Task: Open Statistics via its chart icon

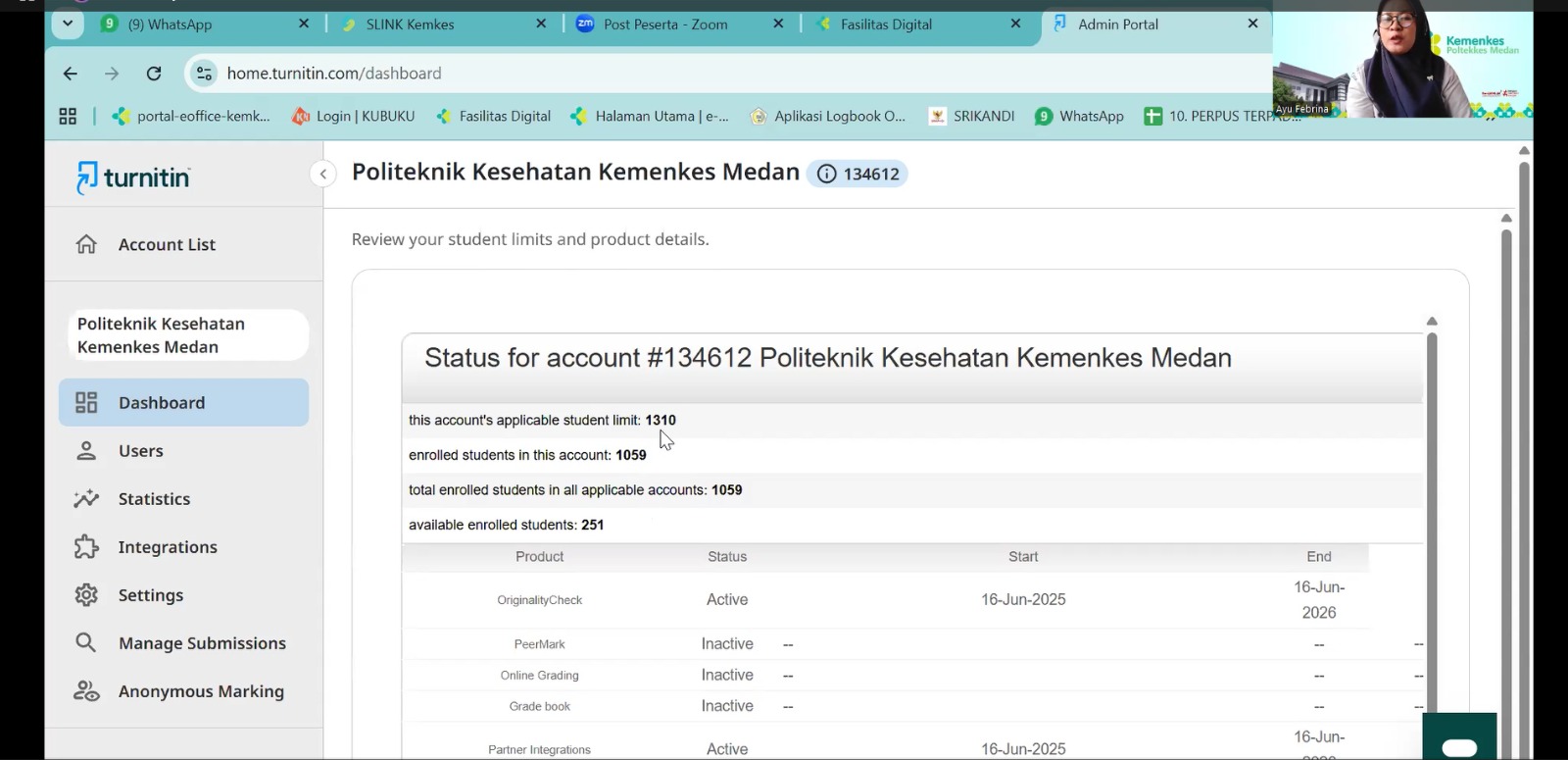Action: [86, 499]
